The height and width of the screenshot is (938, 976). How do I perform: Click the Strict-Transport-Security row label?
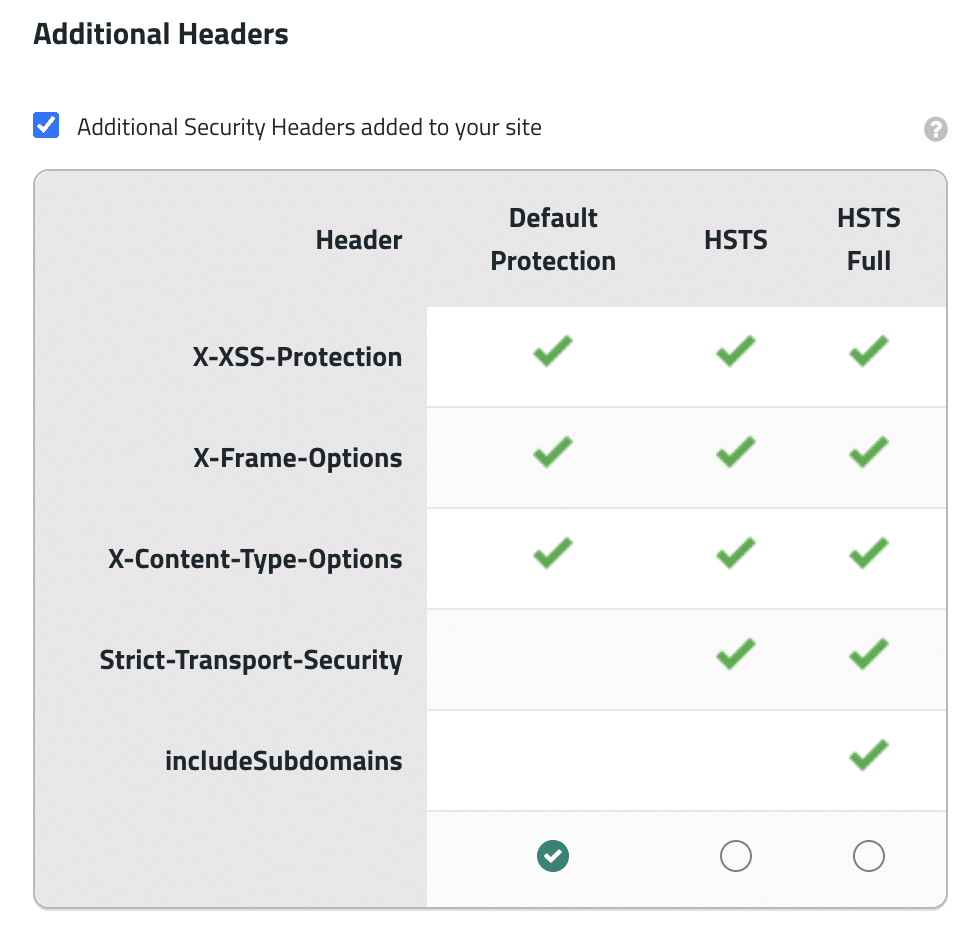click(x=250, y=660)
